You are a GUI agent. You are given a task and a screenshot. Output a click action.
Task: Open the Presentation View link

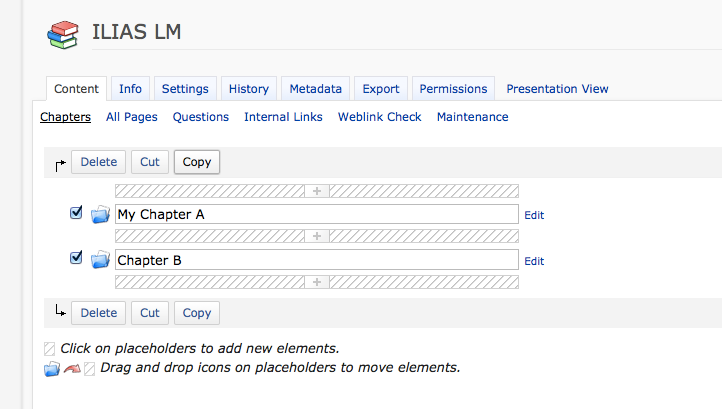pos(557,89)
